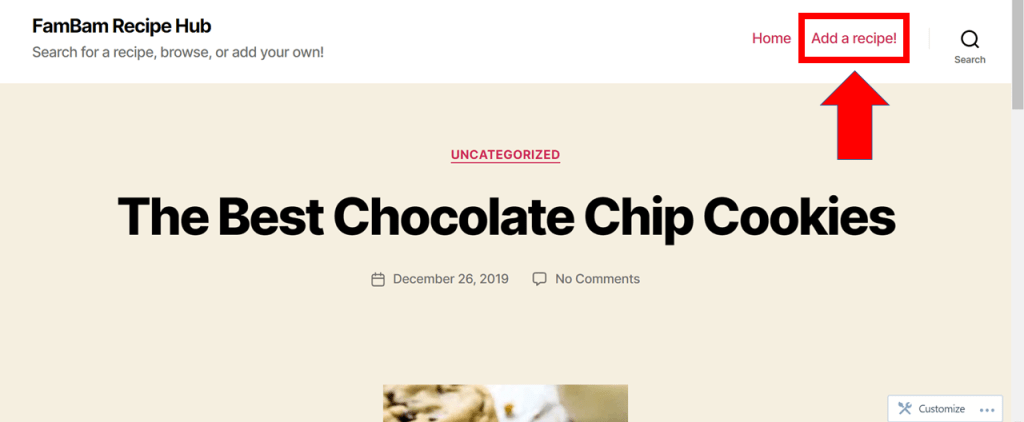Select the "Add a recipe!" menu item
This screenshot has width=1024, height=422.
click(x=854, y=38)
